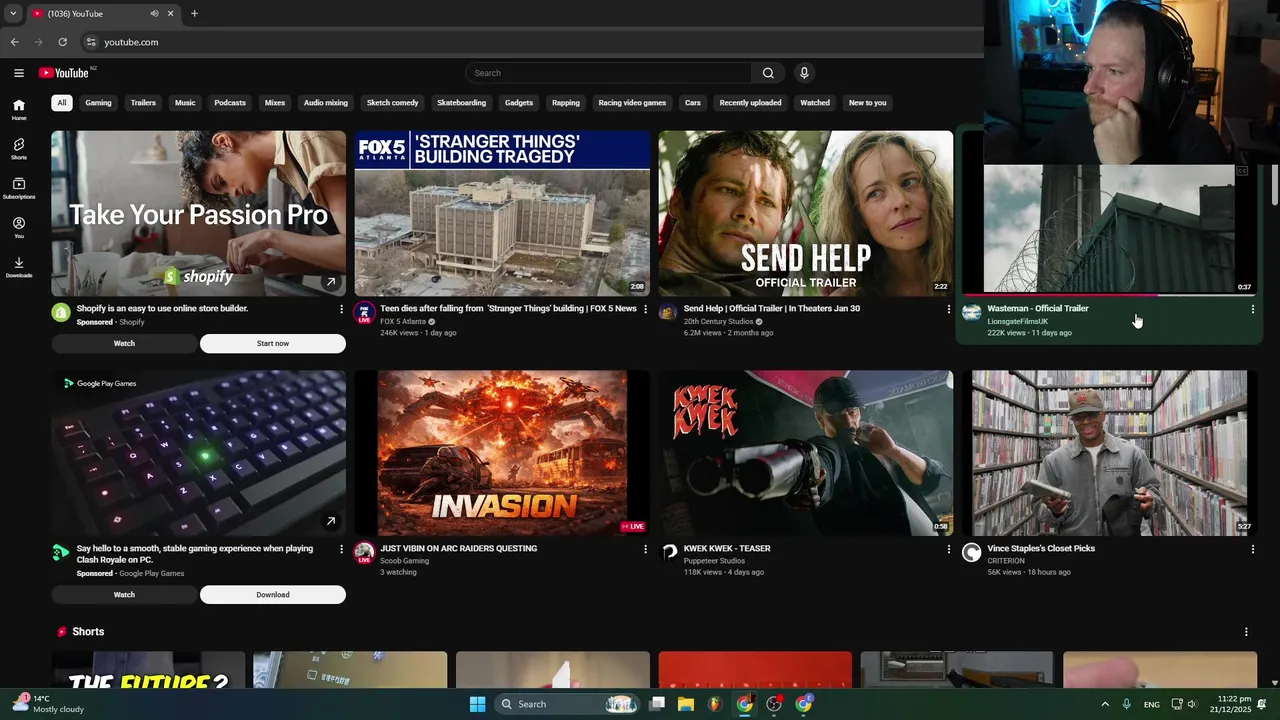Image resolution: width=1280 pixels, height=720 pixels.
Task: Open Send Help Official Trailer title
Action: [772, 308]
